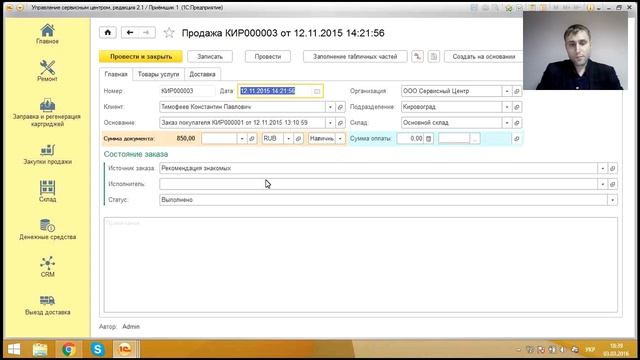The width and height of the screenshot is (640, 360).
Task: Click the 850,00 document sum value
Action: (x=186, y=138)
